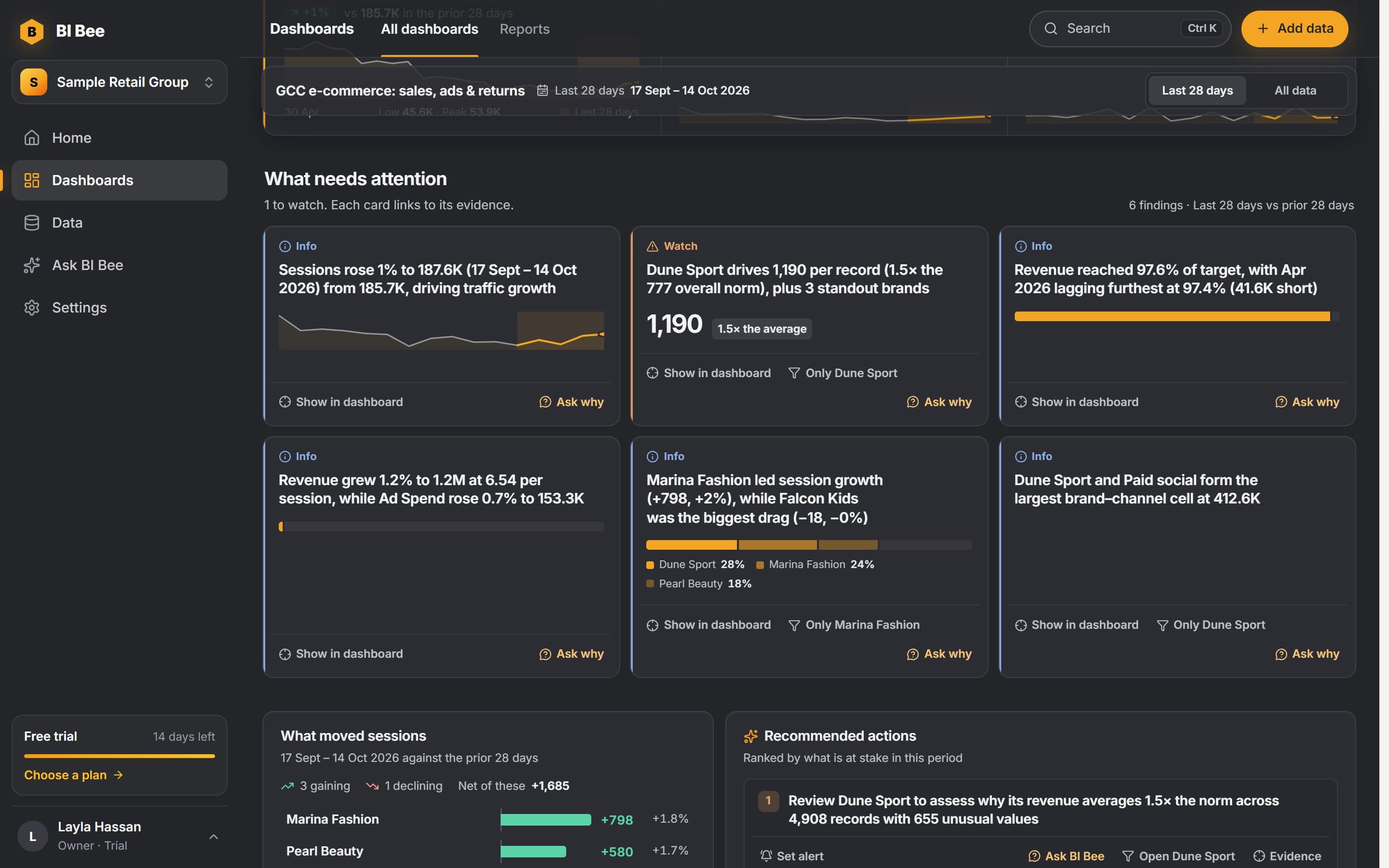
Task: Open Ask BI Bee in the sidebar
Action: pos(120,265)
